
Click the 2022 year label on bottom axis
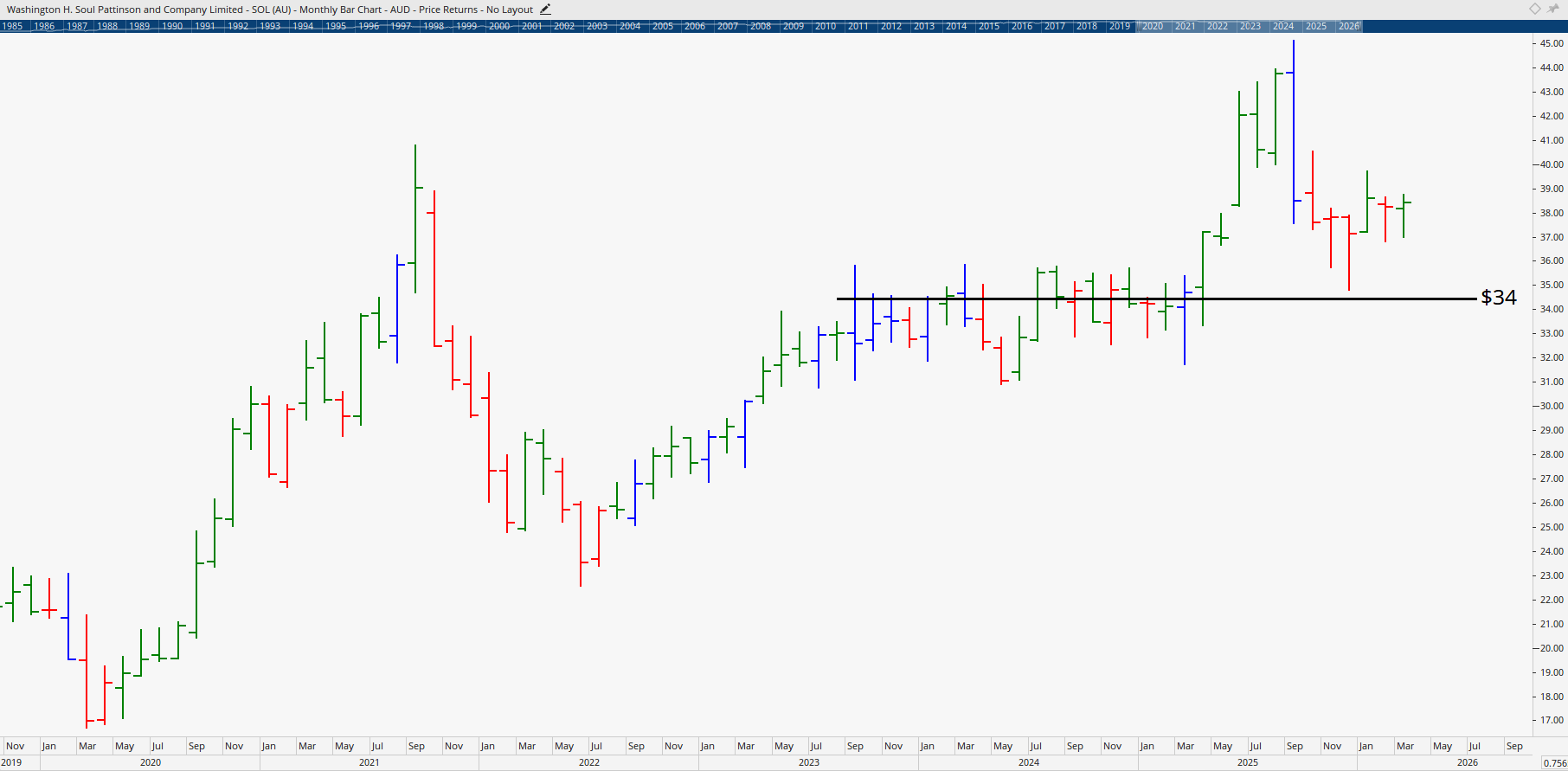[x=589, y=762]
